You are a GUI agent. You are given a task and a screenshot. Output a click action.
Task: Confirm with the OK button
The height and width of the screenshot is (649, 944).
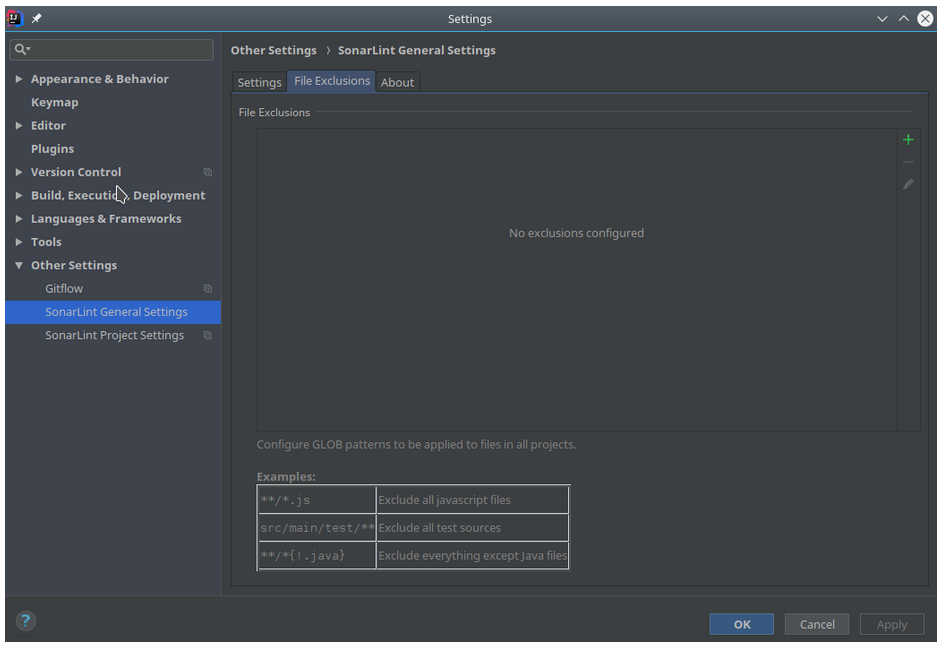(742, 624)
